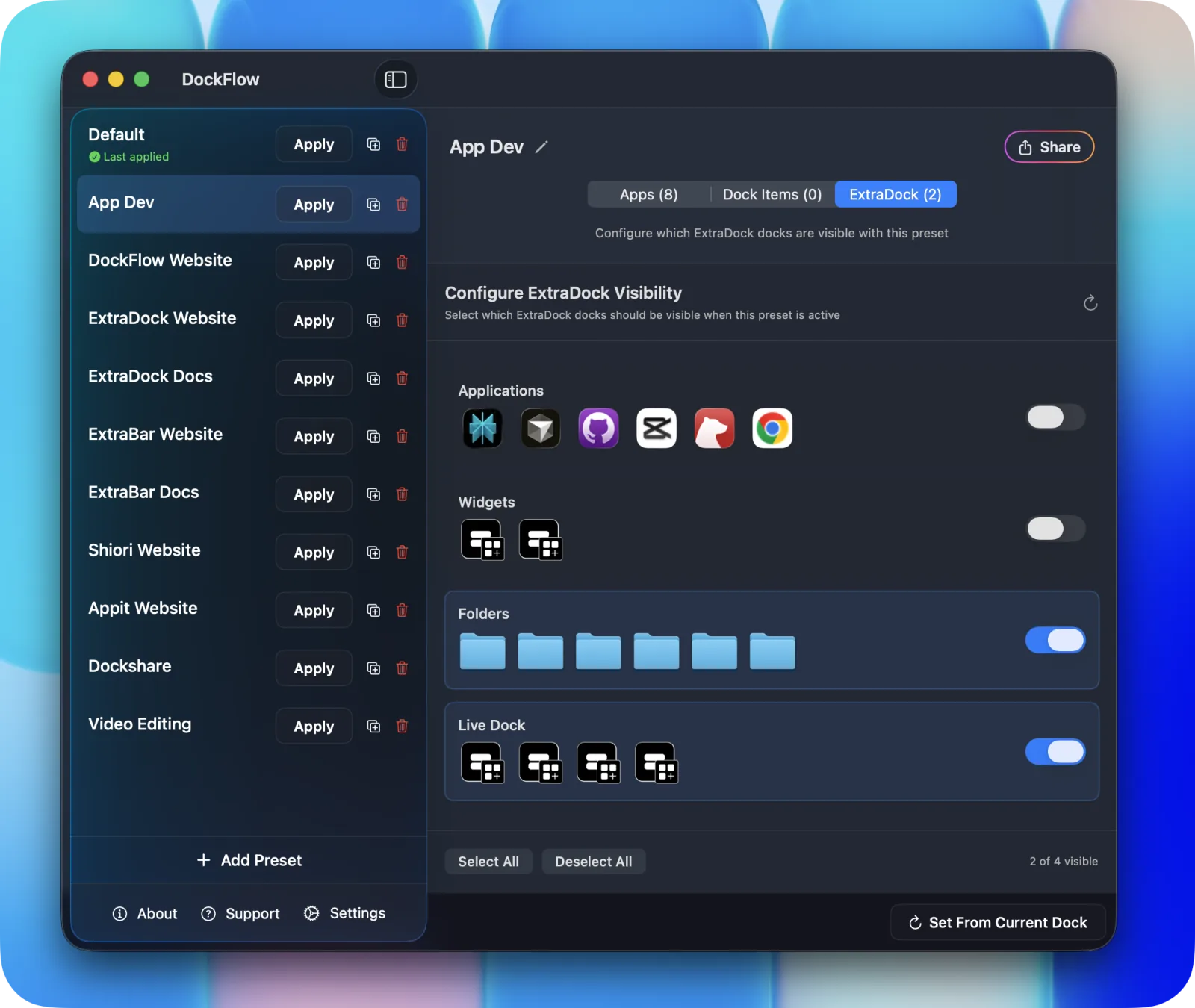This screenshot has height=1008, width=1195.
Task: Delete the ExtraDock Docs preset
Action: (x=402, y=378)
